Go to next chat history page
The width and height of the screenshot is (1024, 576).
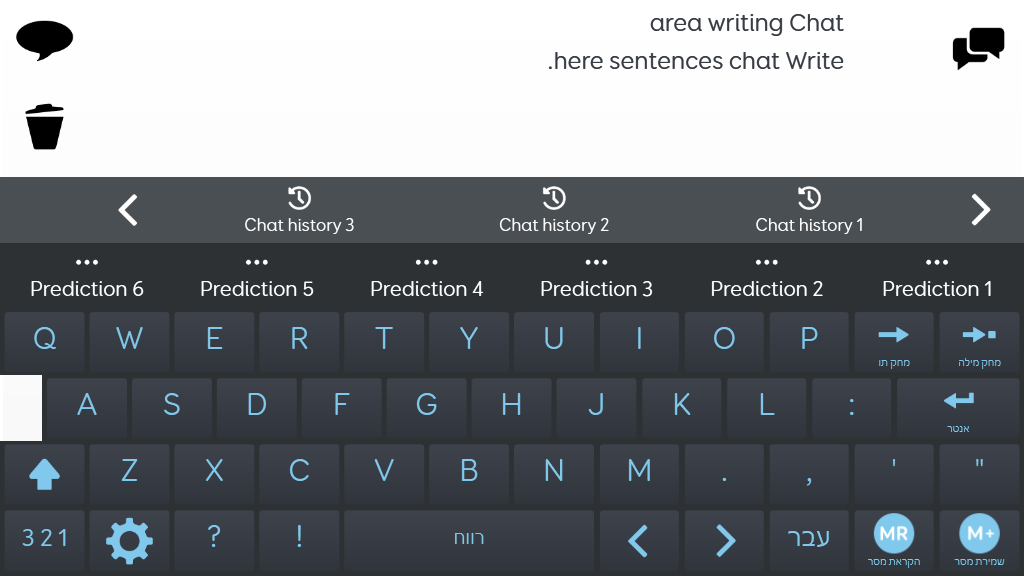980,210
